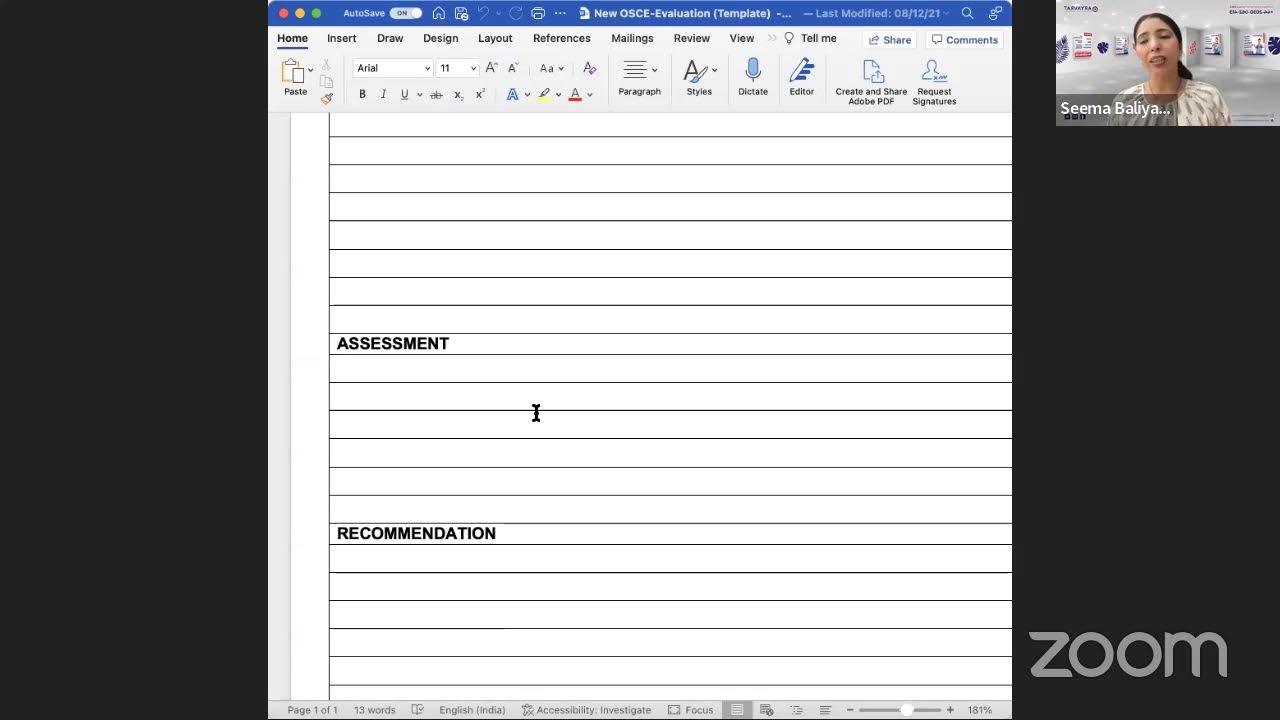Image resolution: width=1280 pixels, height=720 pixels.
Task: Click the Save icon in title bar
Action: point(461,13)
